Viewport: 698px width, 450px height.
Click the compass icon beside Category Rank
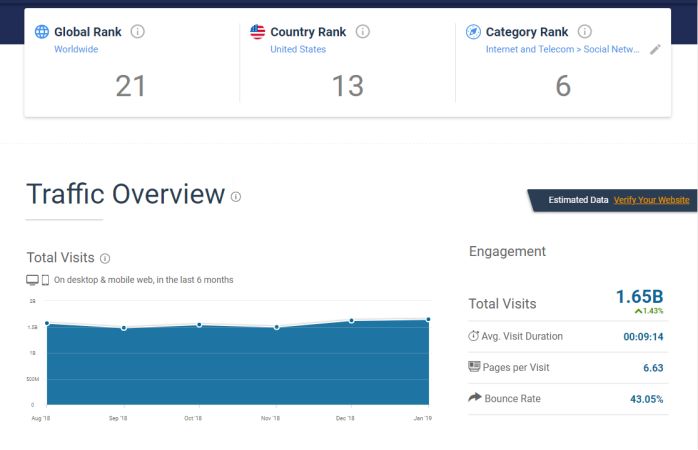click(473, 32)
